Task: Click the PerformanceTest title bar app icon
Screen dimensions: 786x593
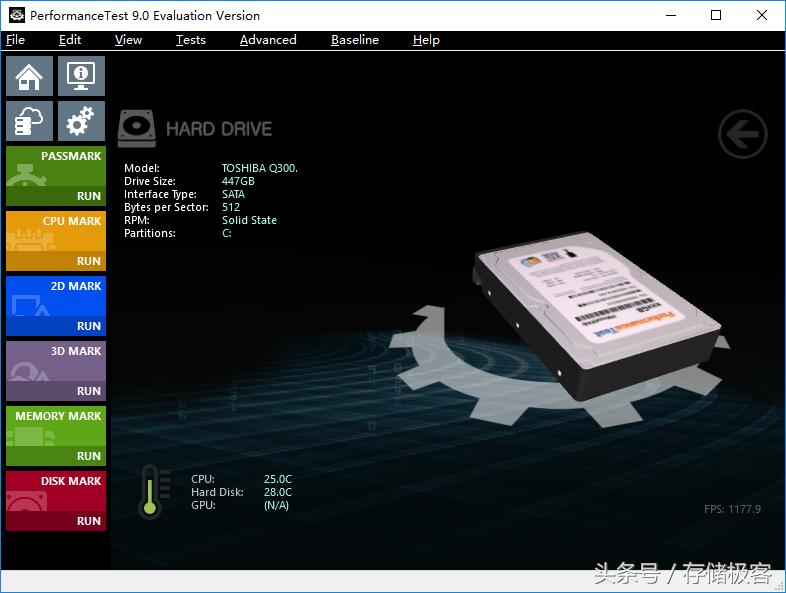Action: point(17,16)
